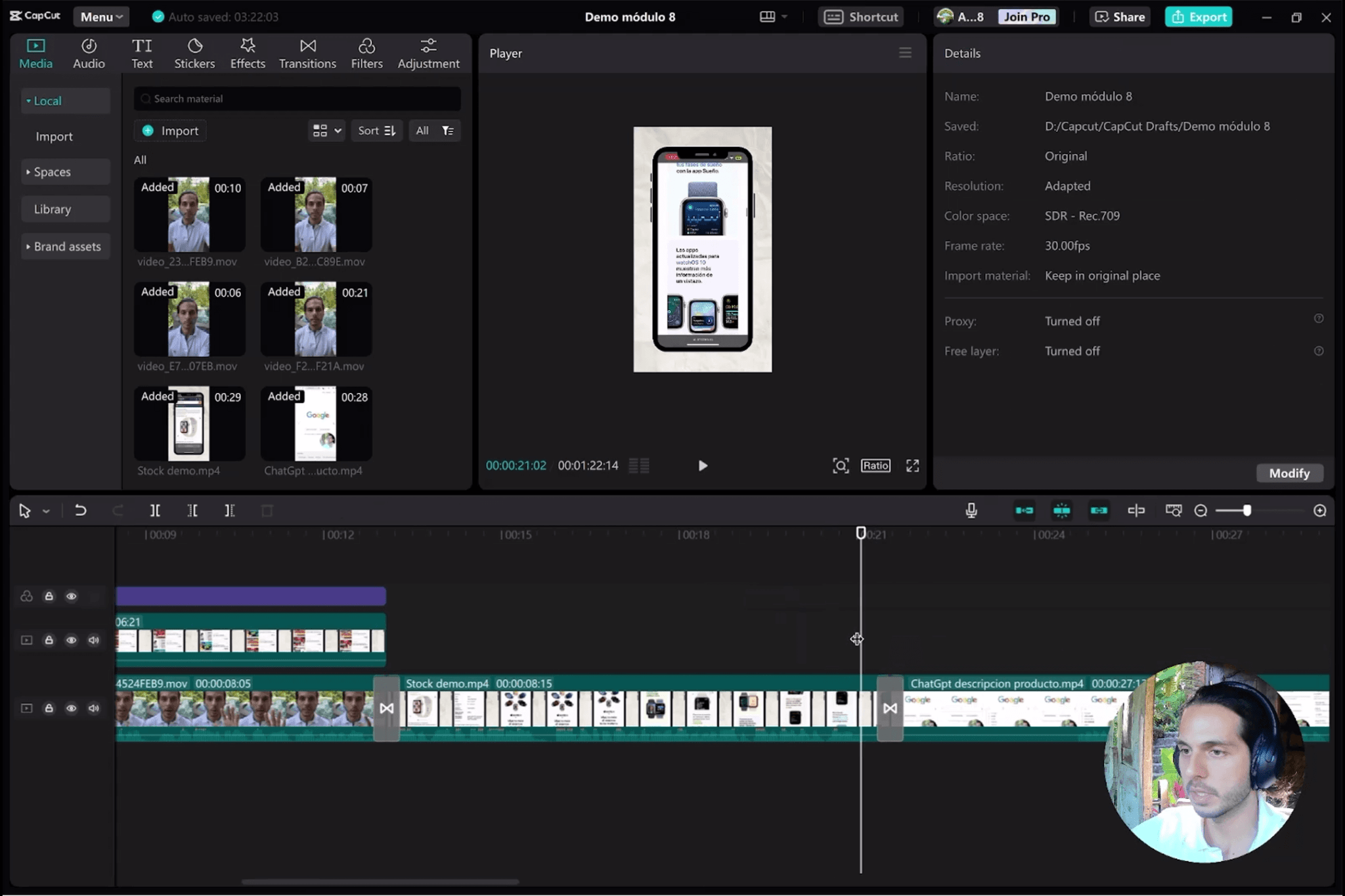
Task: Click the Audio tab in media panel
Action: tap(88, 52)
